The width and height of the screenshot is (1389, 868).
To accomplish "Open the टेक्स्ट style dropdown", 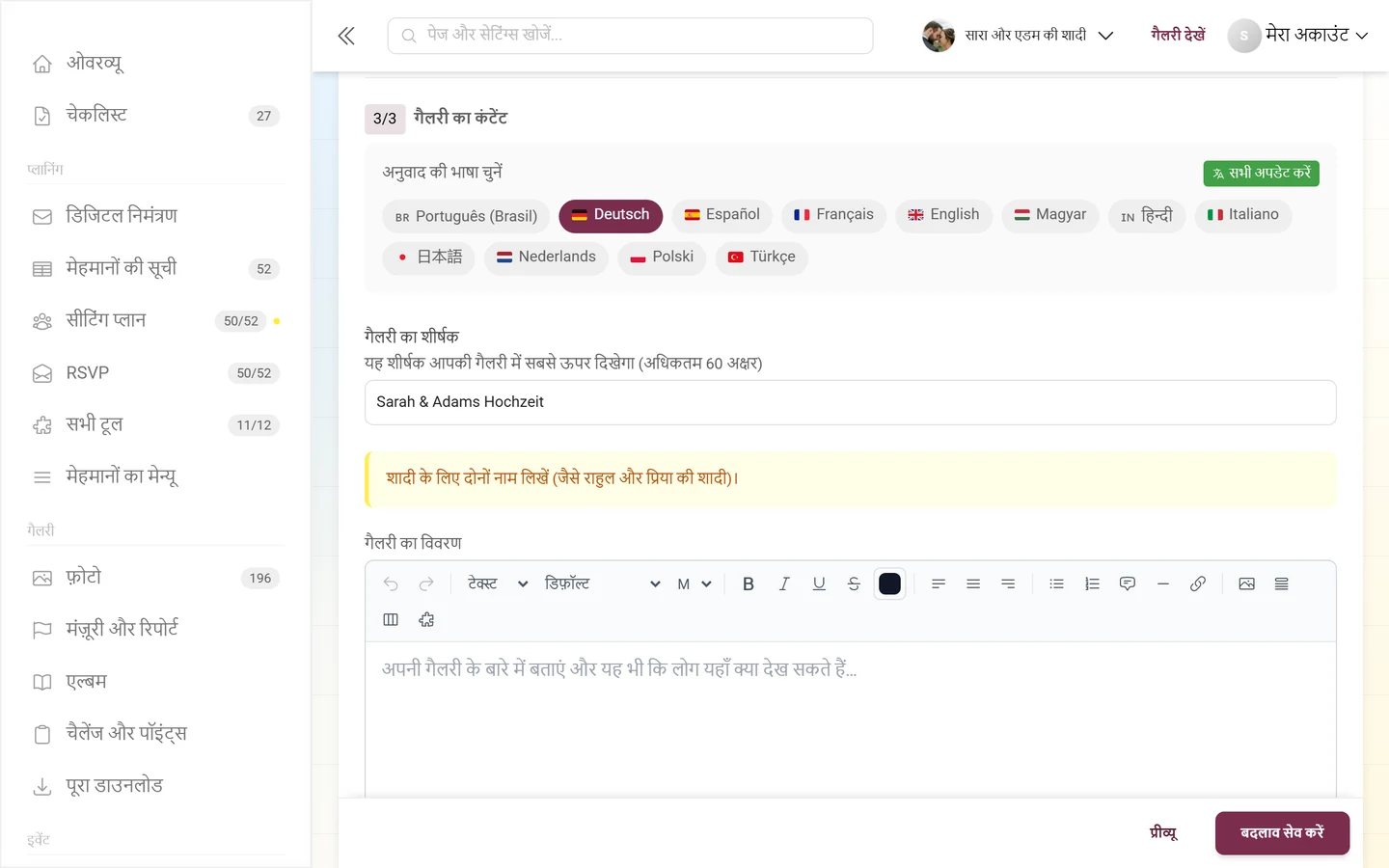I will pos(497,583).
